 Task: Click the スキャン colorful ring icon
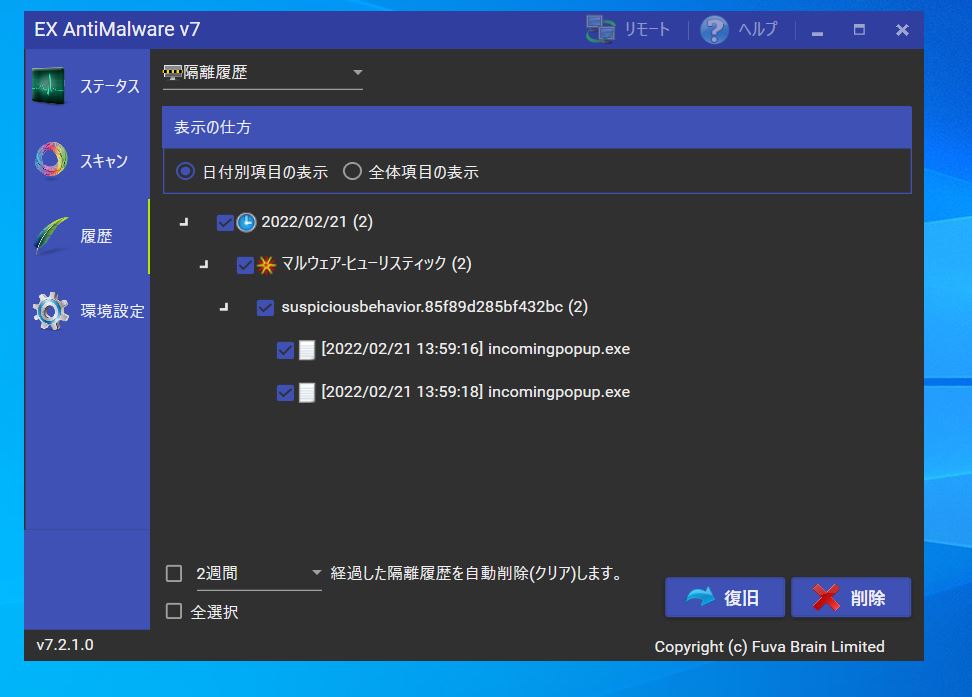click(51, 159)
